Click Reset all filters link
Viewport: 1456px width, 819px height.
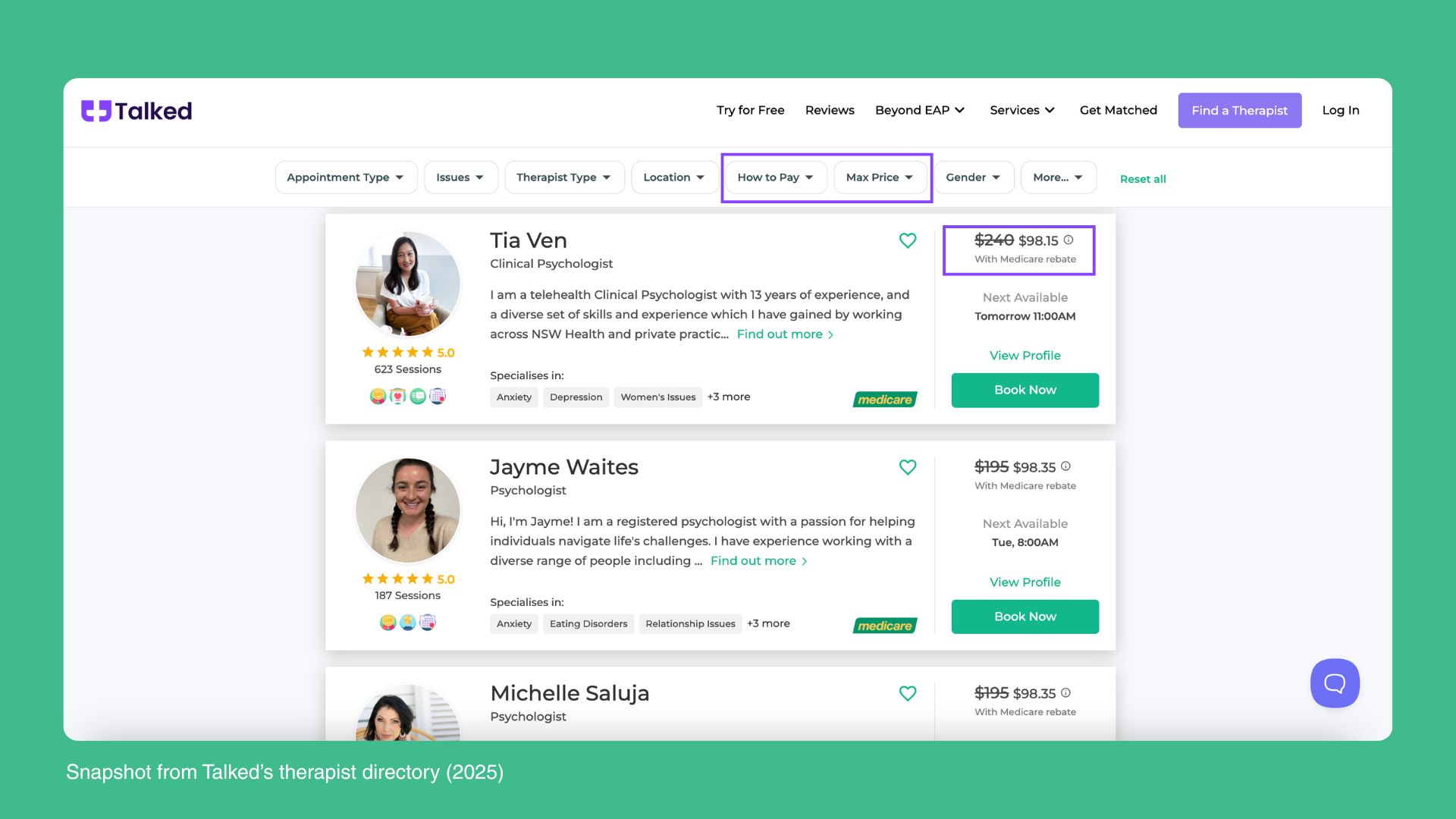(x=1143, y=179)
